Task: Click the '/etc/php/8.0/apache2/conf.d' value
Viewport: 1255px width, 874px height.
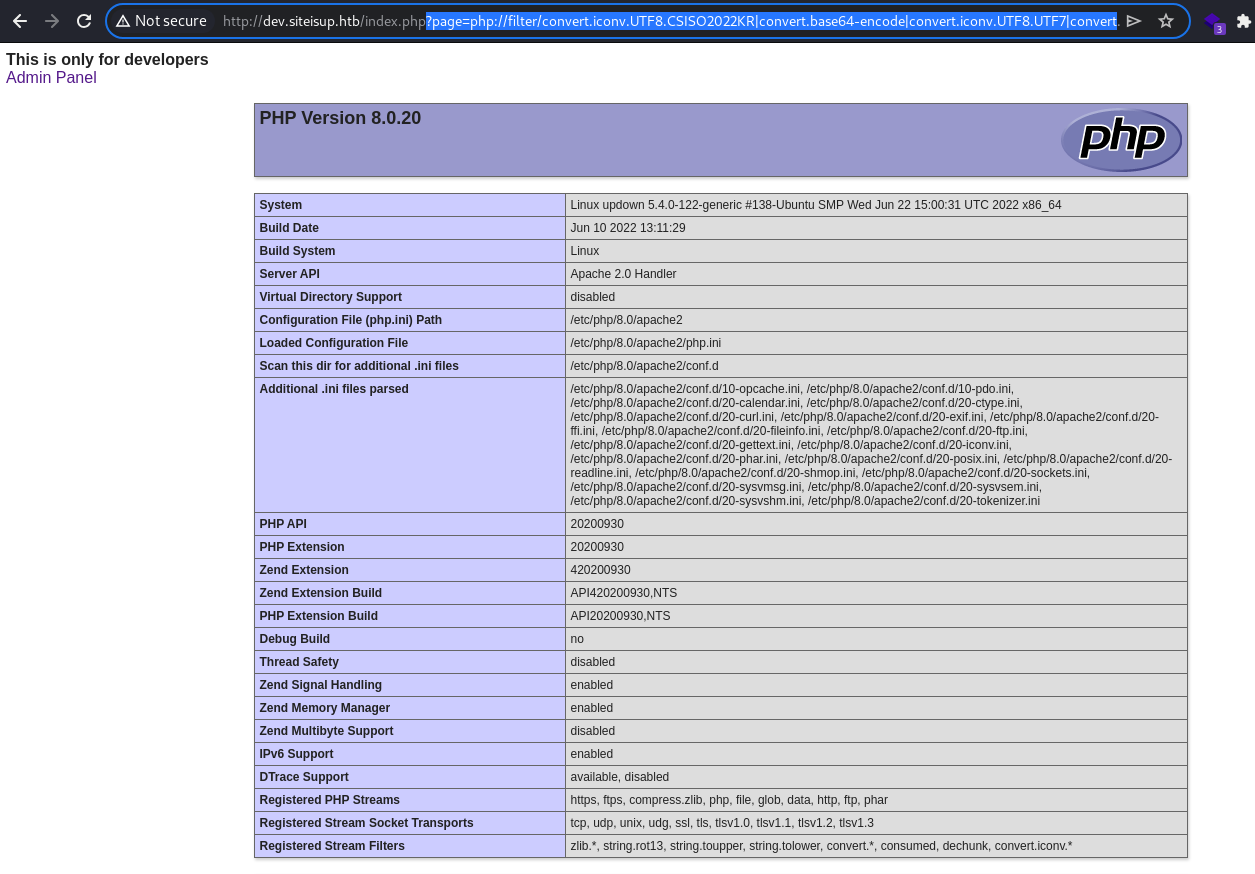Action: tap(644, 366)
